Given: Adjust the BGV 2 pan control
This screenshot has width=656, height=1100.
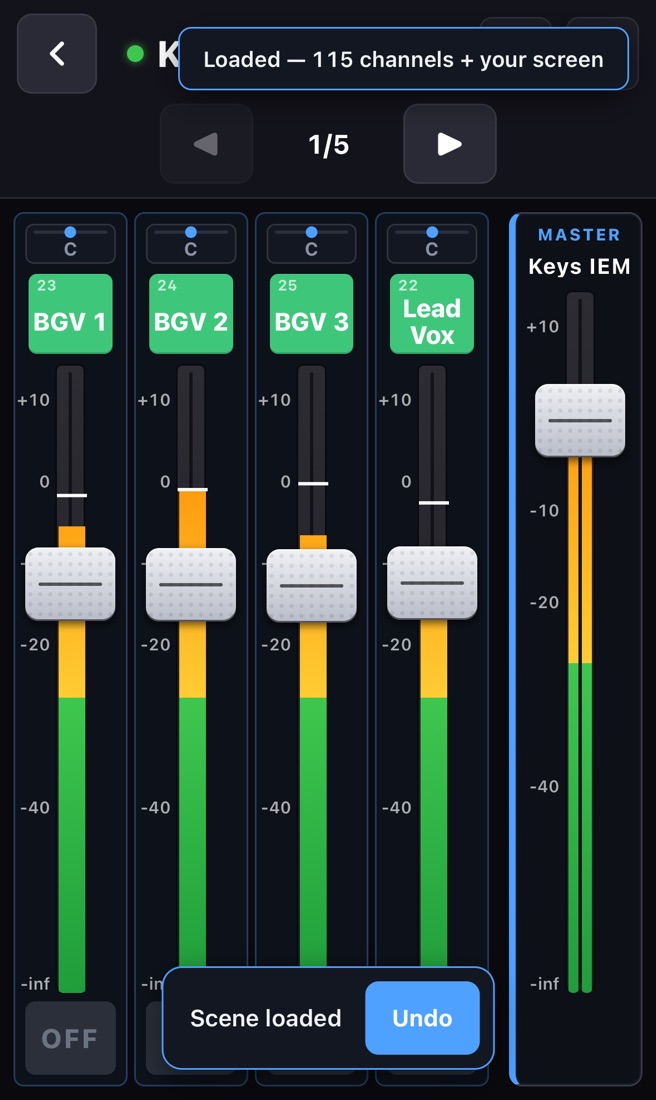Looking at the screenshot, I should [x=191, y=243].
